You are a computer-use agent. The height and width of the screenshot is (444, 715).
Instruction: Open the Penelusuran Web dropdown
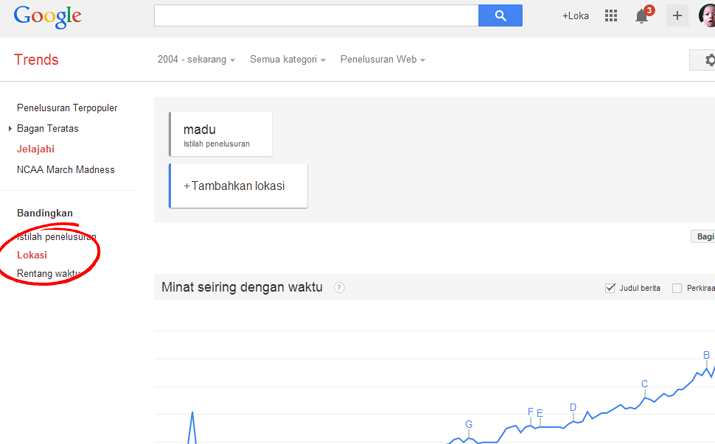(383, 60)
